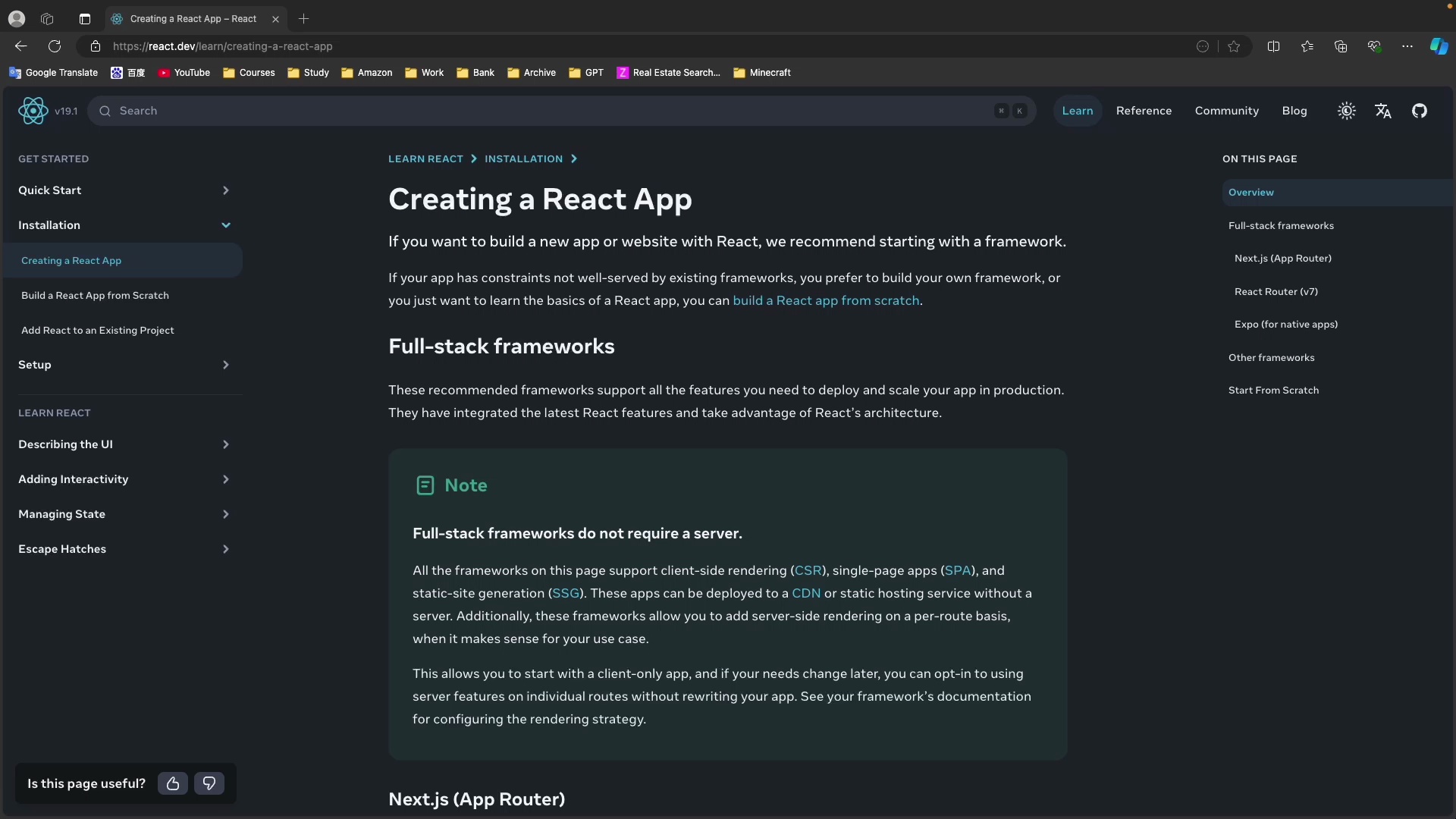The height and width of the screenshot is (819, 1456).
Task: Expand the Adding Interactivity section
Action: 123,479
